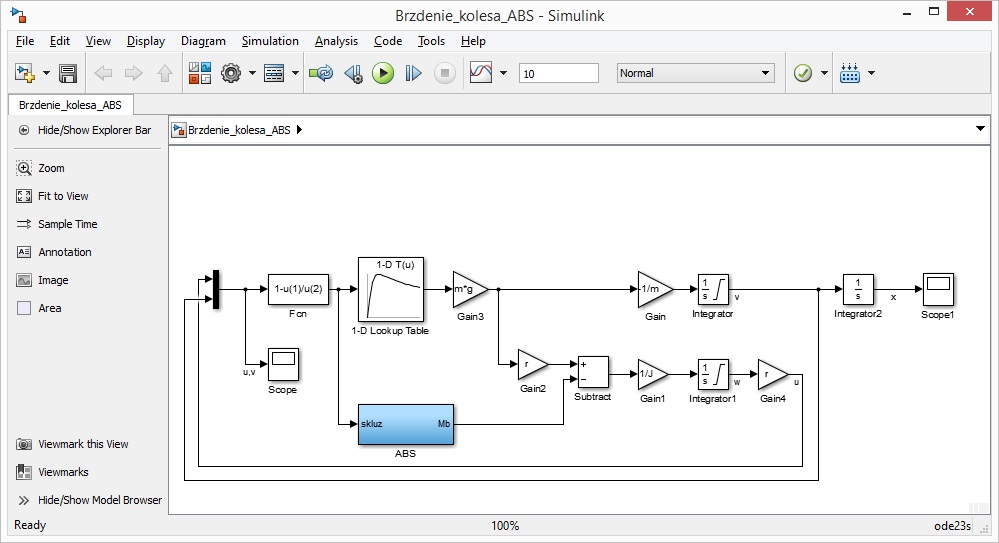This screenshot has height=543, width=999.
Task: Click the ode23s solver status text
Action: (x=952, y=526)
